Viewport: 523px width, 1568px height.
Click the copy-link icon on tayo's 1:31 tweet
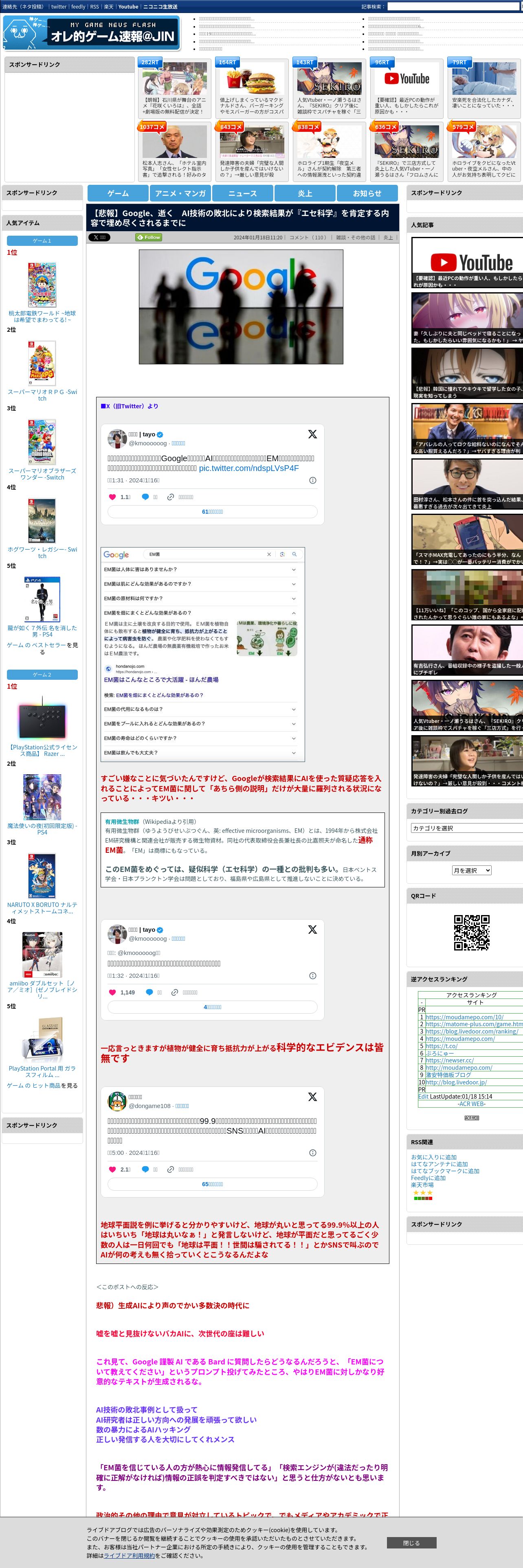[171, 497]
